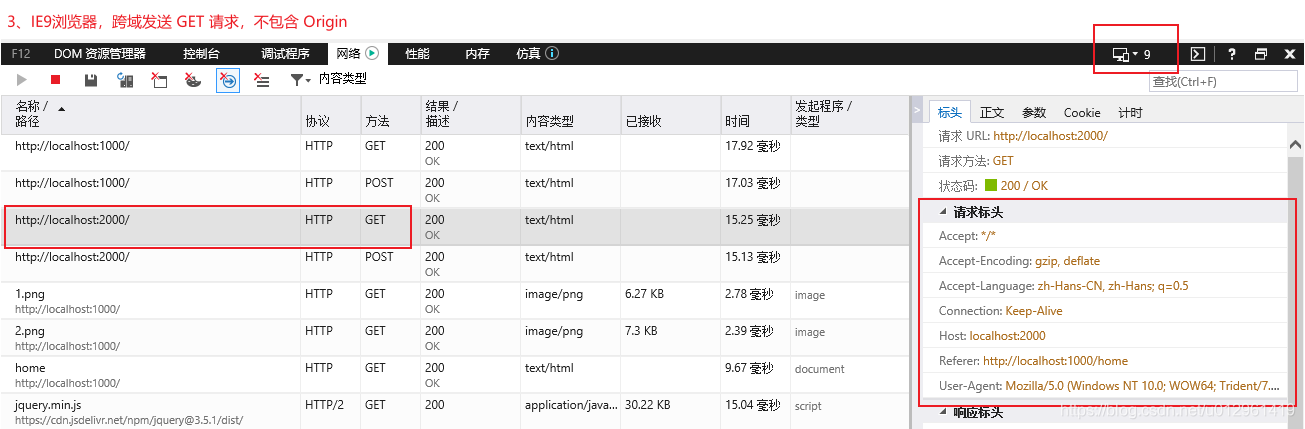This screenshot has height=429, width=1305.
Task: Select the 2.png request row
Action: tap(455, 337)
